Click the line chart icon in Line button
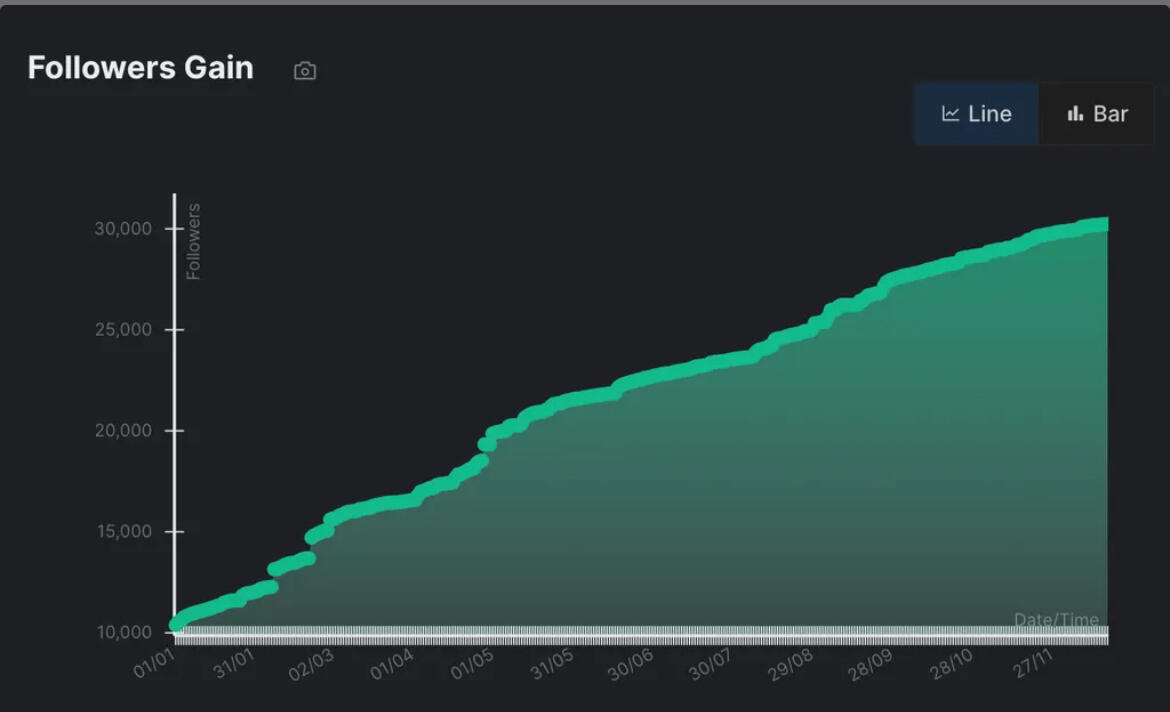The height and width of the screenshot is (712, 1170). pyautogui.click(x=951, y=114)
